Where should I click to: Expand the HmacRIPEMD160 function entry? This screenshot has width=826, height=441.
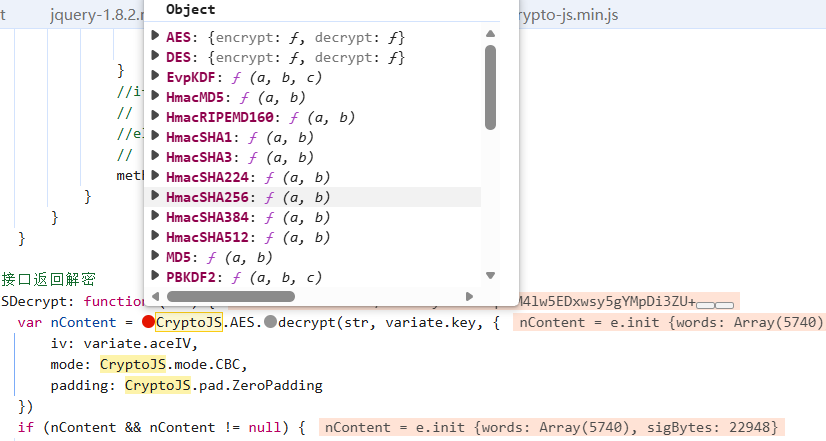tap(155, 115)
